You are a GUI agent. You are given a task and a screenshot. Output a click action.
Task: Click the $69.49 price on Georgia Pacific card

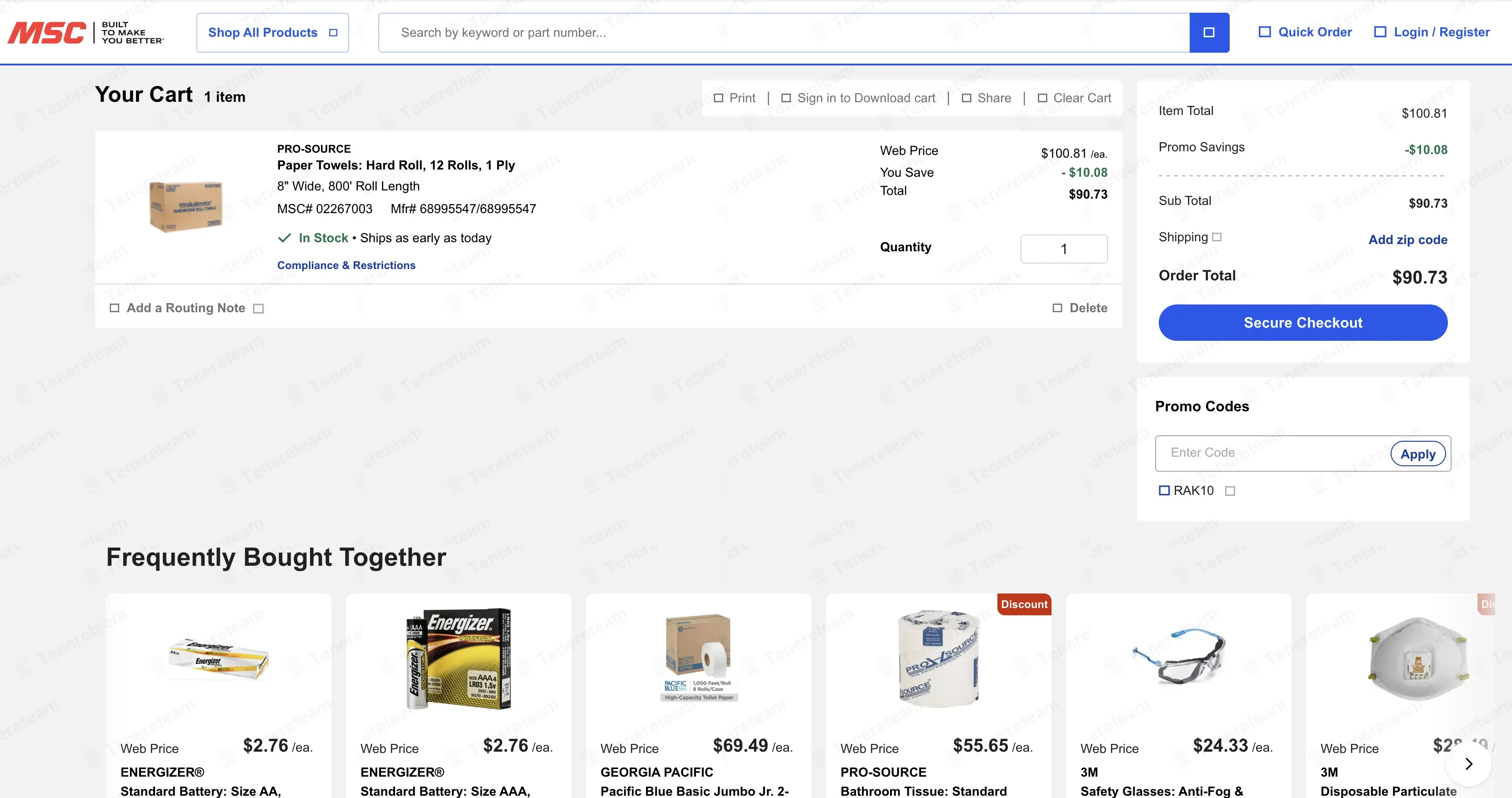[740, 746]
